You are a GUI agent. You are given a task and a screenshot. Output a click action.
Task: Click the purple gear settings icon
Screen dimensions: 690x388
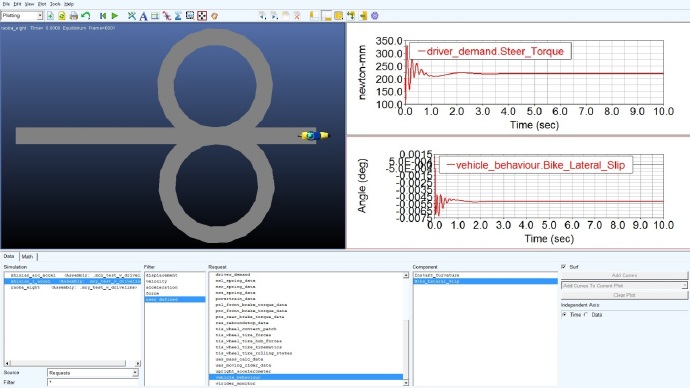pyautogui.click(x=374, y=16)
